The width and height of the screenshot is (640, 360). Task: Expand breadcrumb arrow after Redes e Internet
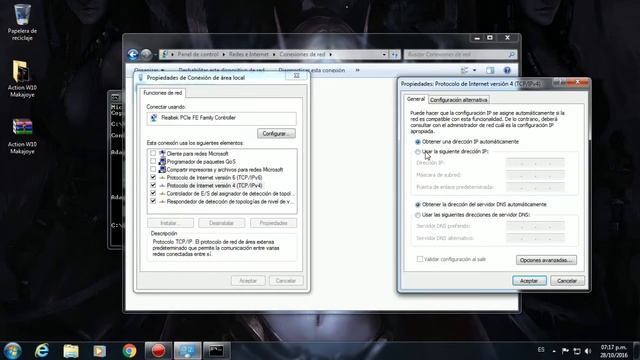point(274,54)
